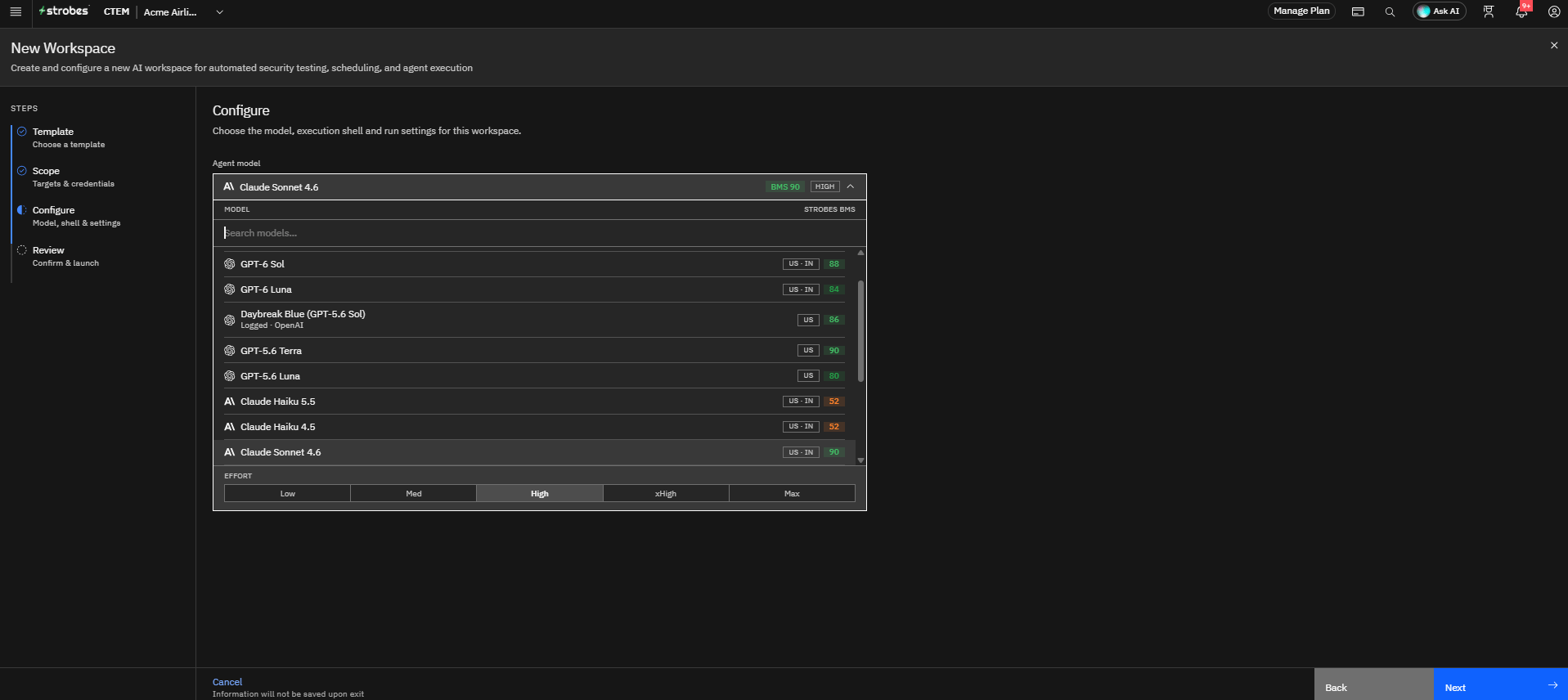Click the Strobes logo
This screenshot has width=1568, height=700.
[x=64, y=11]
